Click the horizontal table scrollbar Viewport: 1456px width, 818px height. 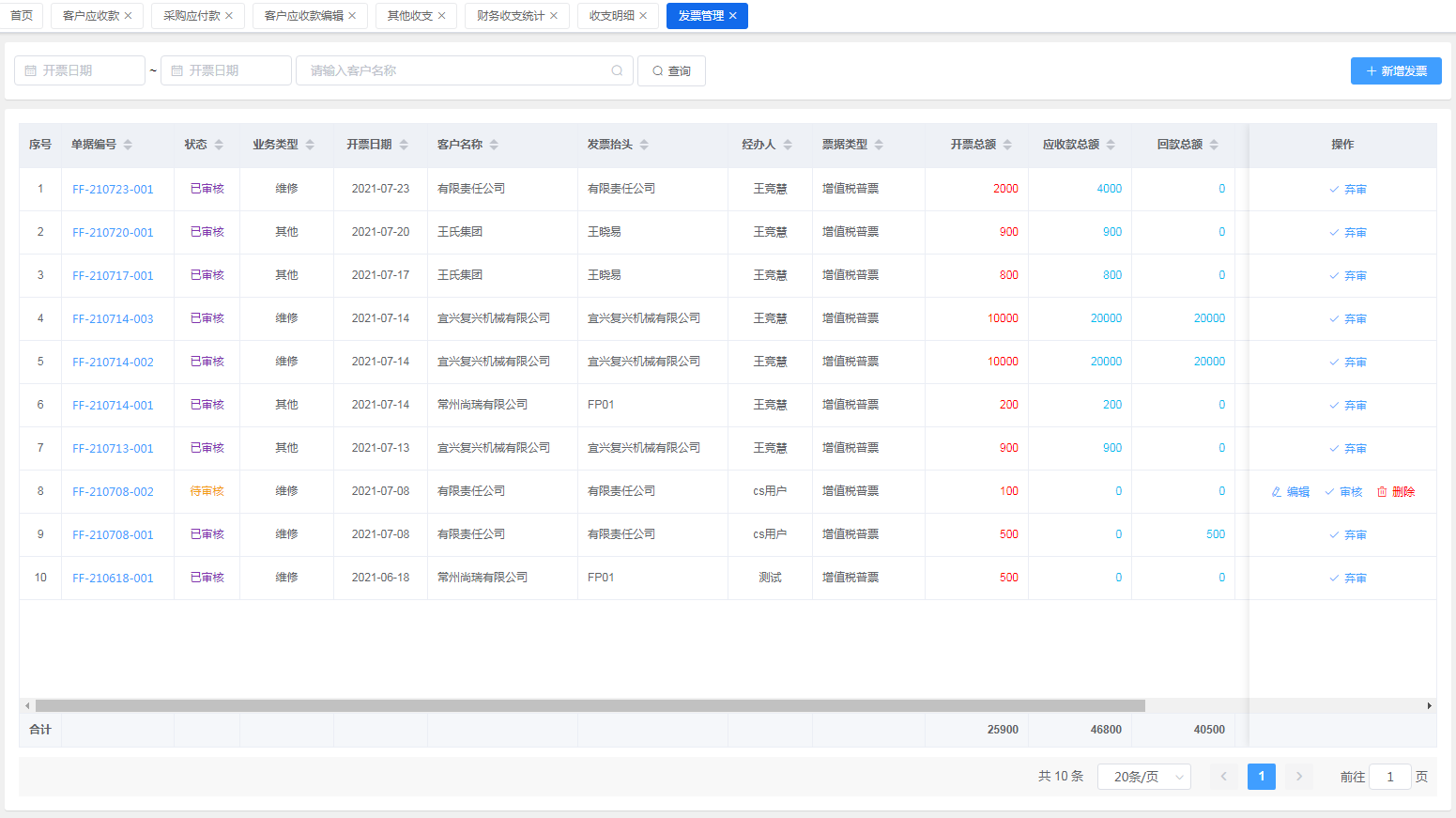(x=590, y=705)
